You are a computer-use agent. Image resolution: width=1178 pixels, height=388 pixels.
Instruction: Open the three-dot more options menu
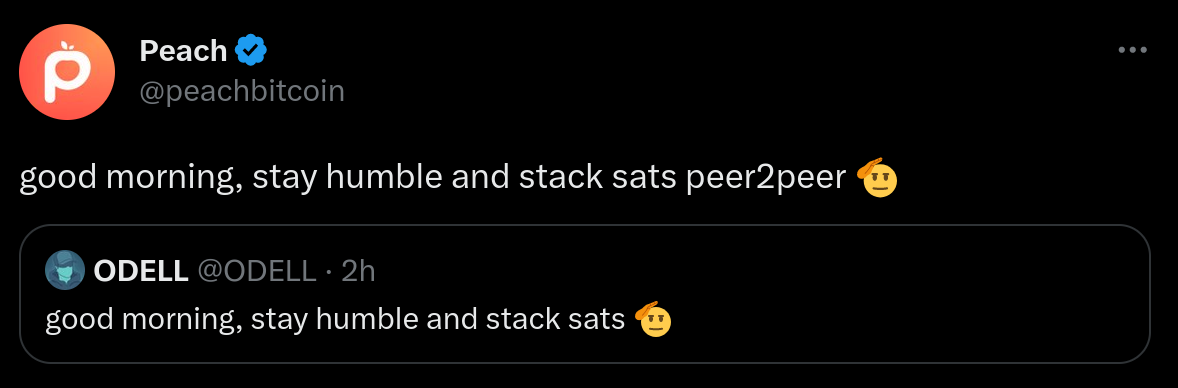coord(1132,50)
